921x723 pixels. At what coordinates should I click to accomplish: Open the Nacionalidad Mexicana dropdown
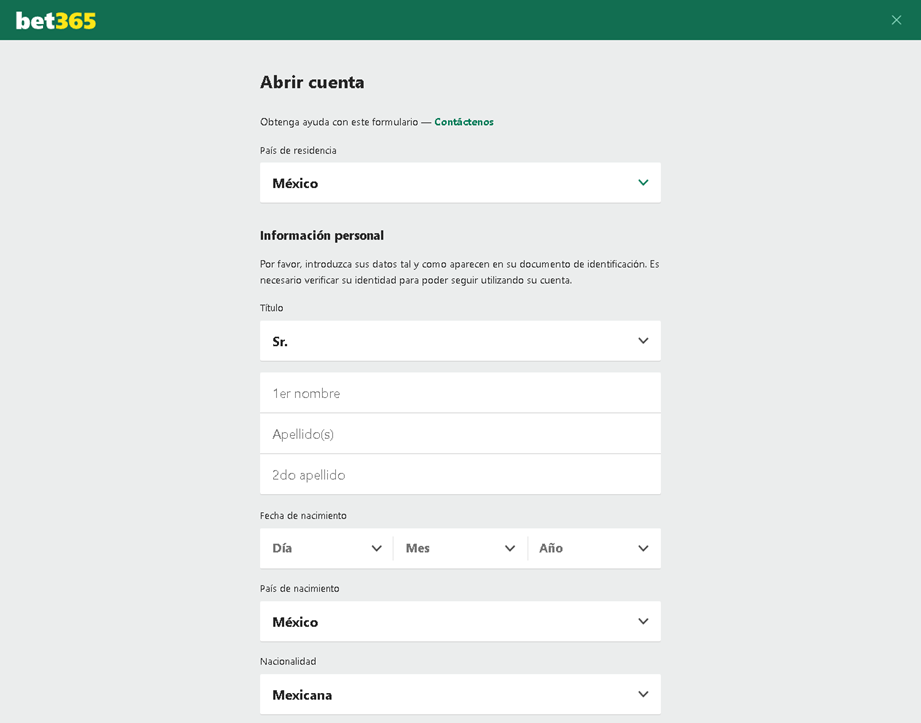[x=460, y=694]
